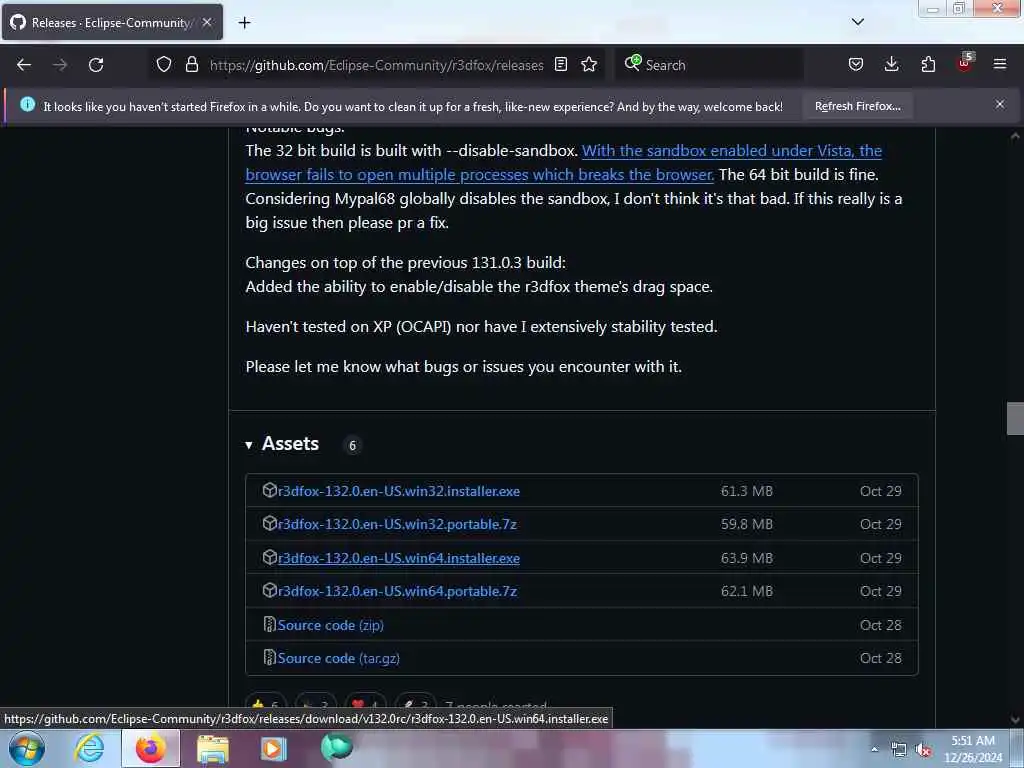This screenshot has width=1024, height=768.
Task: Click the Refresh Firefox button
Action: point(857,106)
